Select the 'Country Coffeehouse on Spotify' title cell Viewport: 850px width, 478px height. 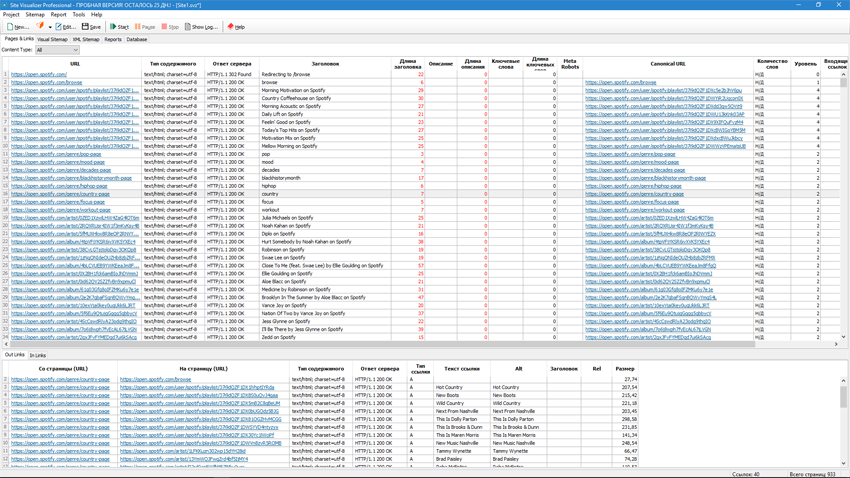325,98
